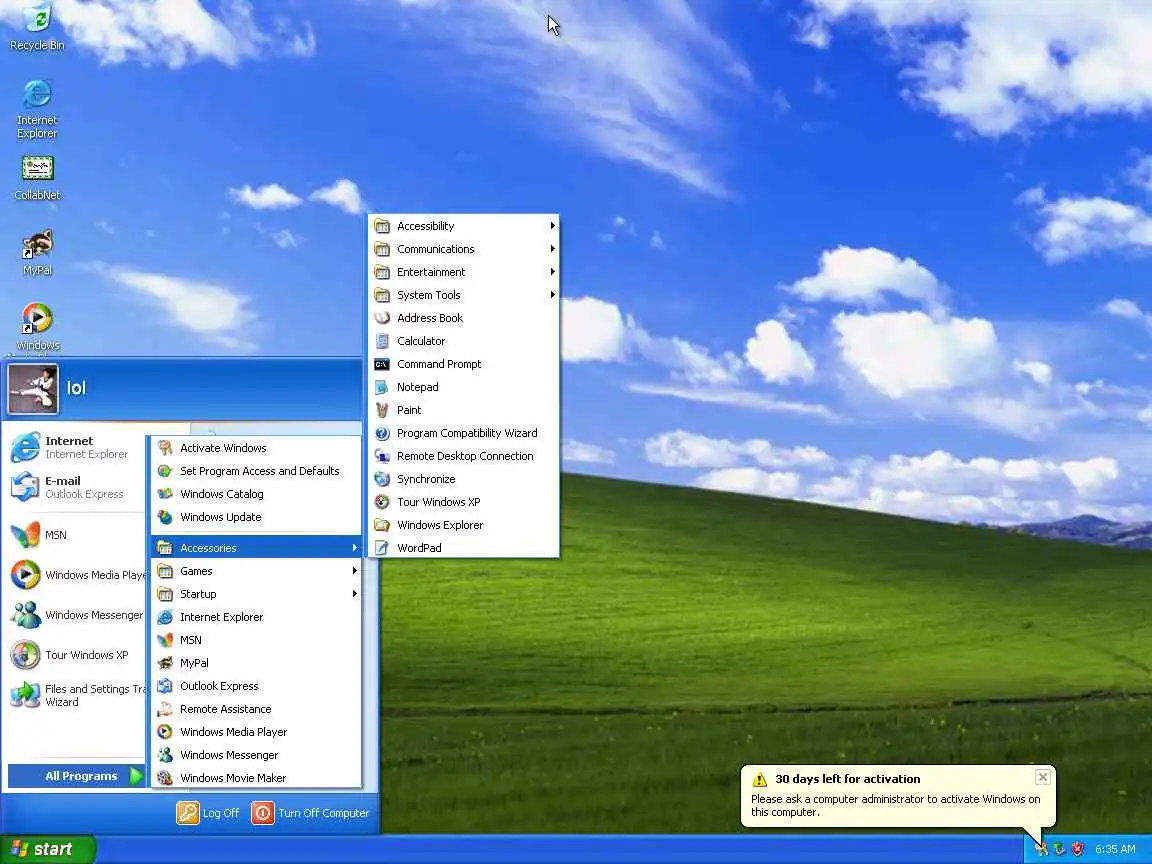Open Internet Explorer desktop icon
The width and height of the screenshot is (1152, 864).
(37, 109)
